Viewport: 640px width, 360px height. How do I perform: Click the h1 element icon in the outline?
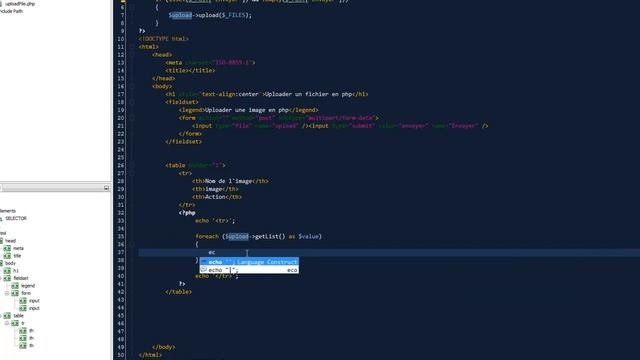7,271
